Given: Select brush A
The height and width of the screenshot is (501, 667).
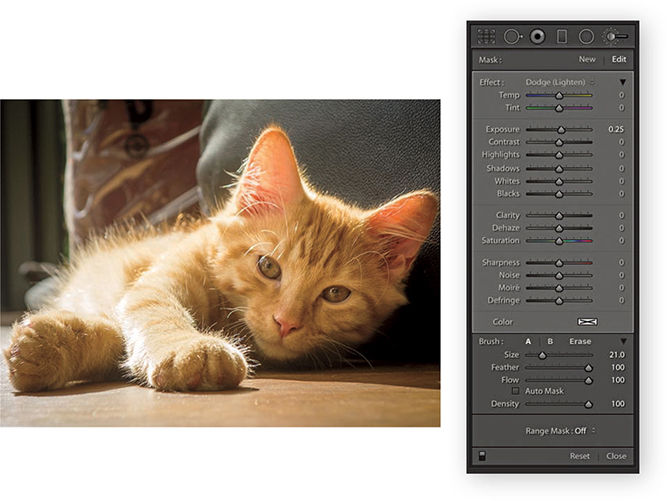Looking at the screenshot, I should coord(528,342).
